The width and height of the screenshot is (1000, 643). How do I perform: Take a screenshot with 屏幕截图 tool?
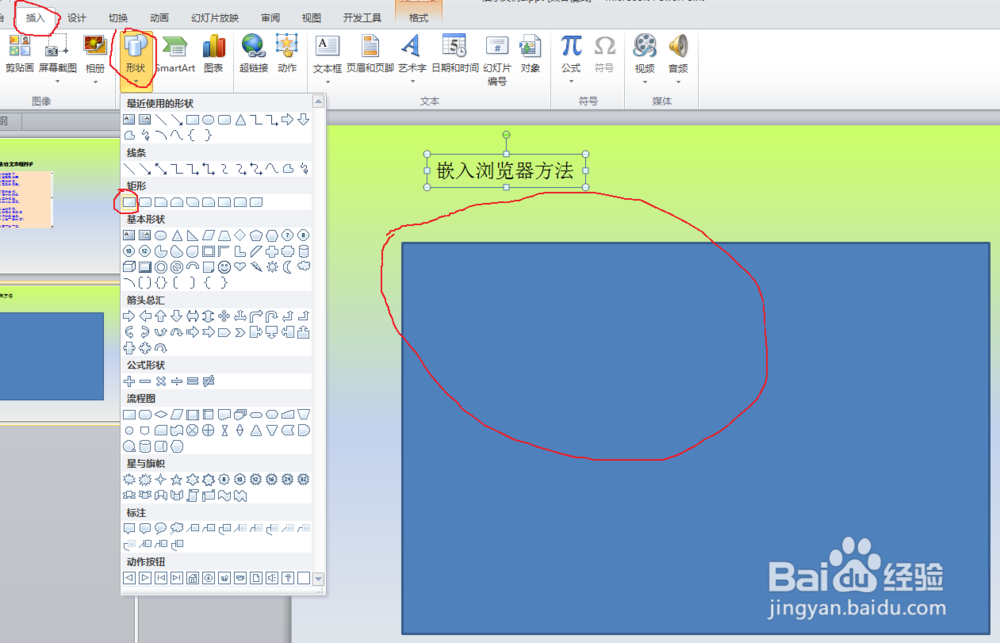click(x=57, y=52)
